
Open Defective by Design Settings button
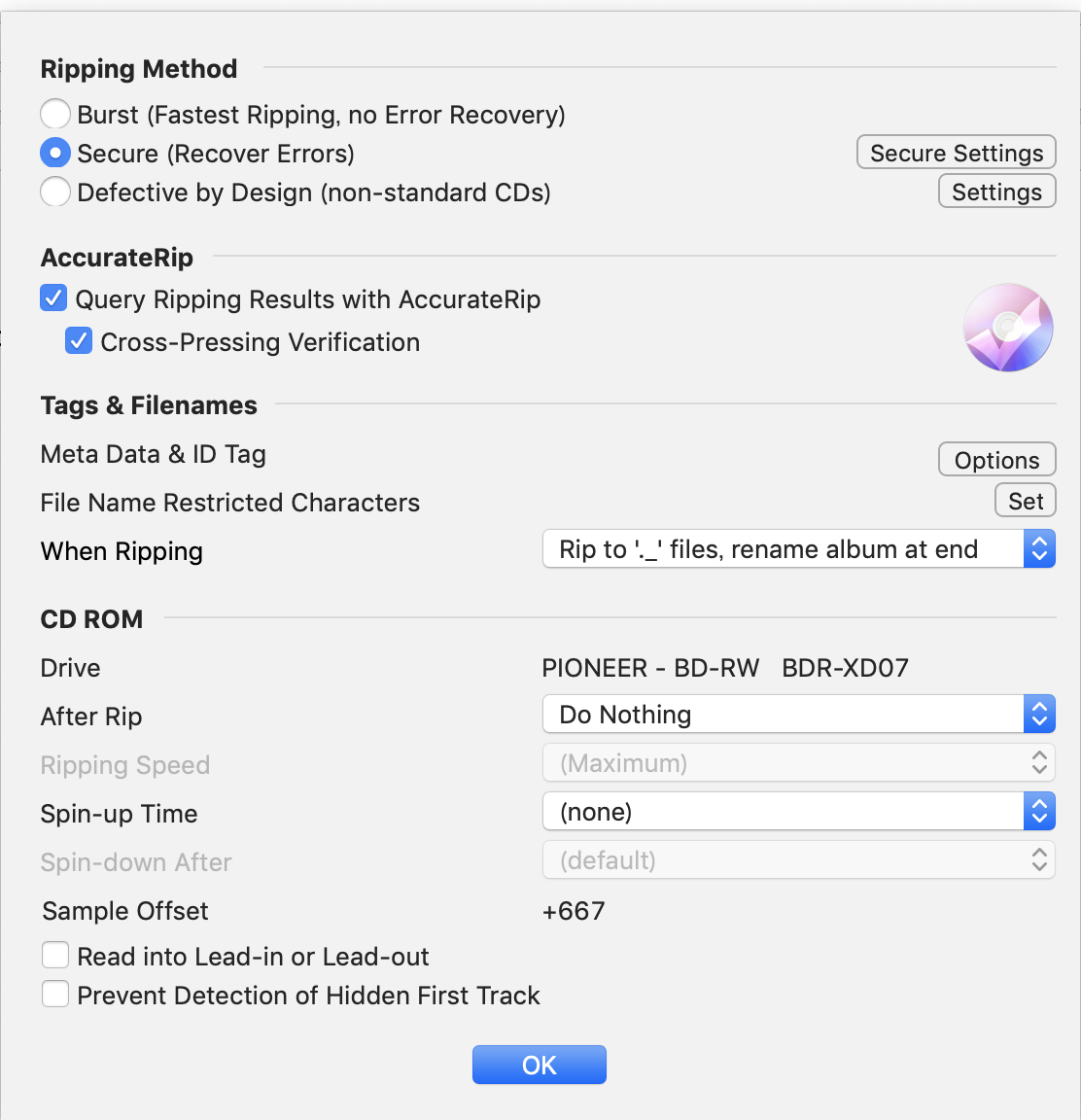(996, 192)
